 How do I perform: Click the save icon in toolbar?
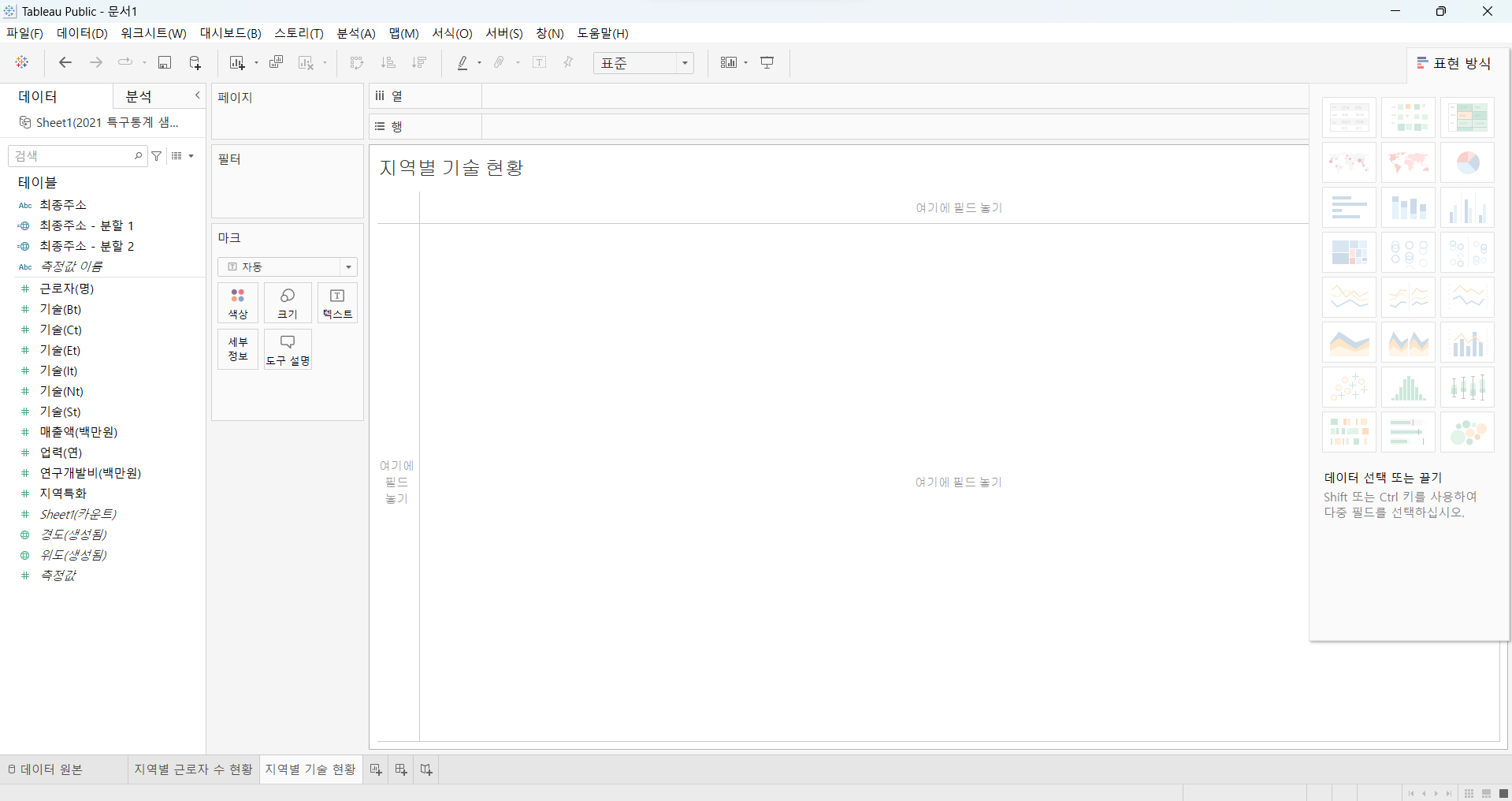[x=165, y=62]
